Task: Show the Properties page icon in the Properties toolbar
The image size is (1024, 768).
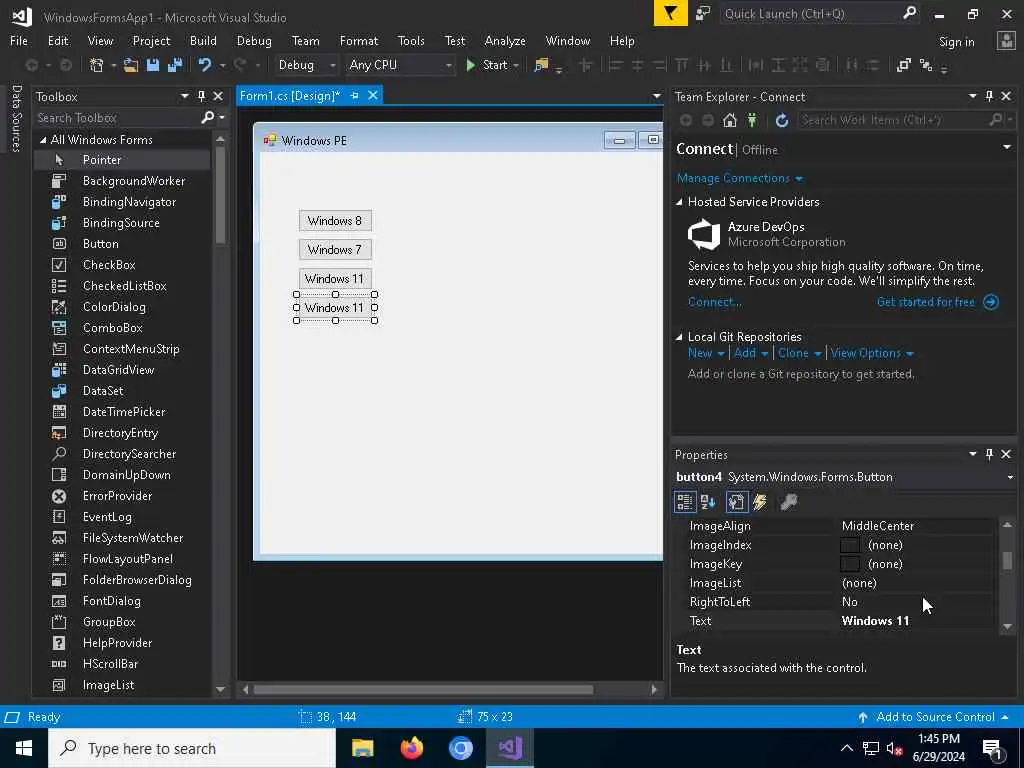Action: 736,502
